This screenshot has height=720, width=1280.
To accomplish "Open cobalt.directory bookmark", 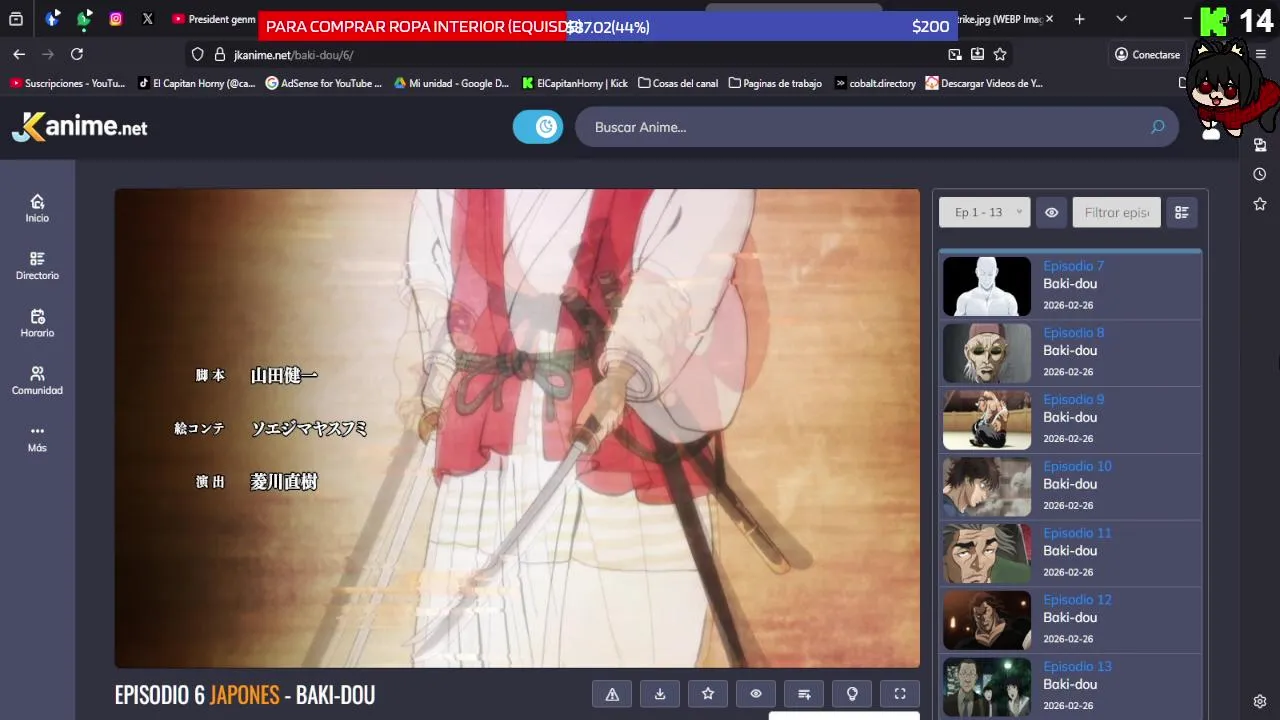I will click(x=875, y=83).
